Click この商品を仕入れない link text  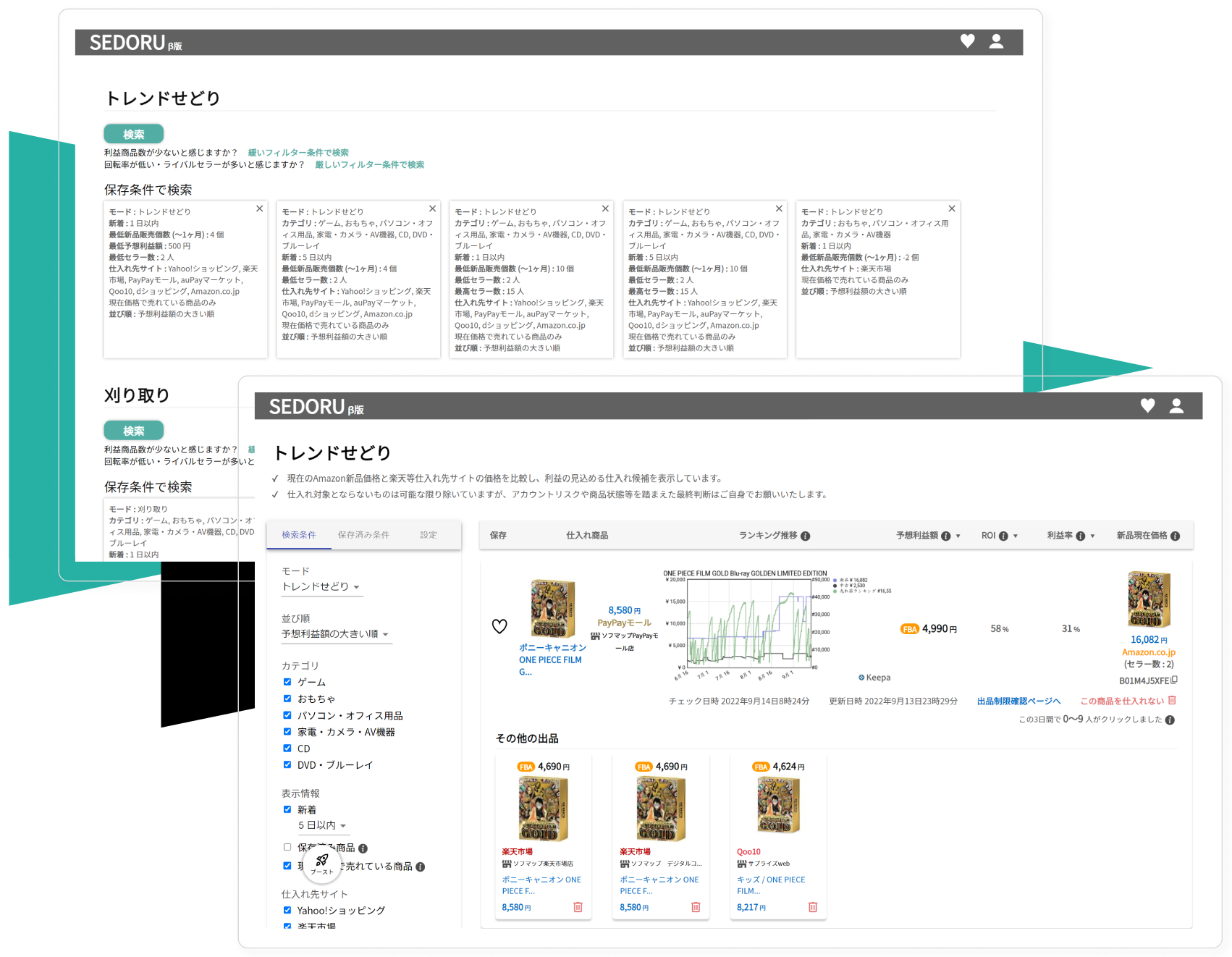[1122, 701]
